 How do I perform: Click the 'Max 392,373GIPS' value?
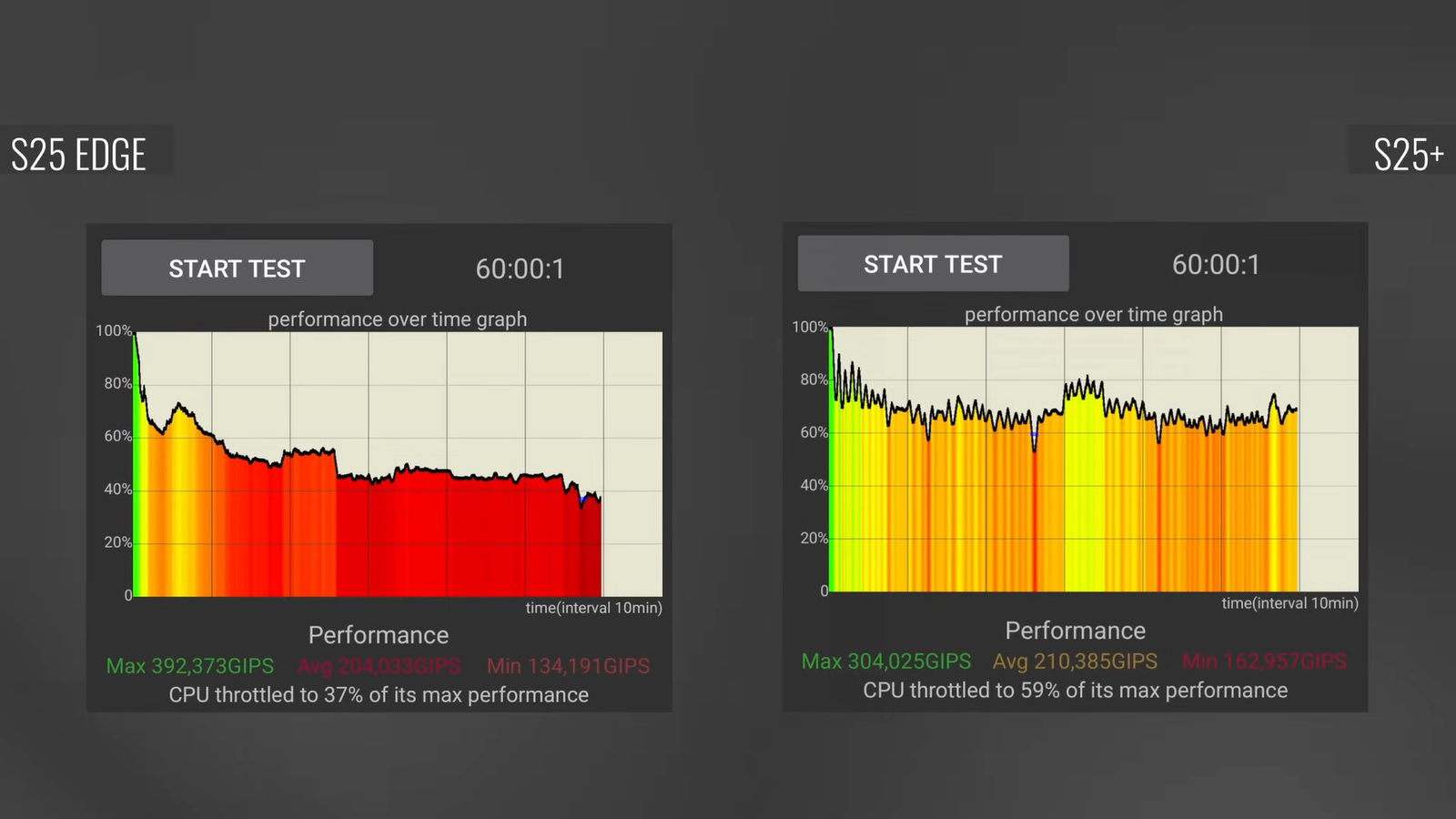coord(190,666)
